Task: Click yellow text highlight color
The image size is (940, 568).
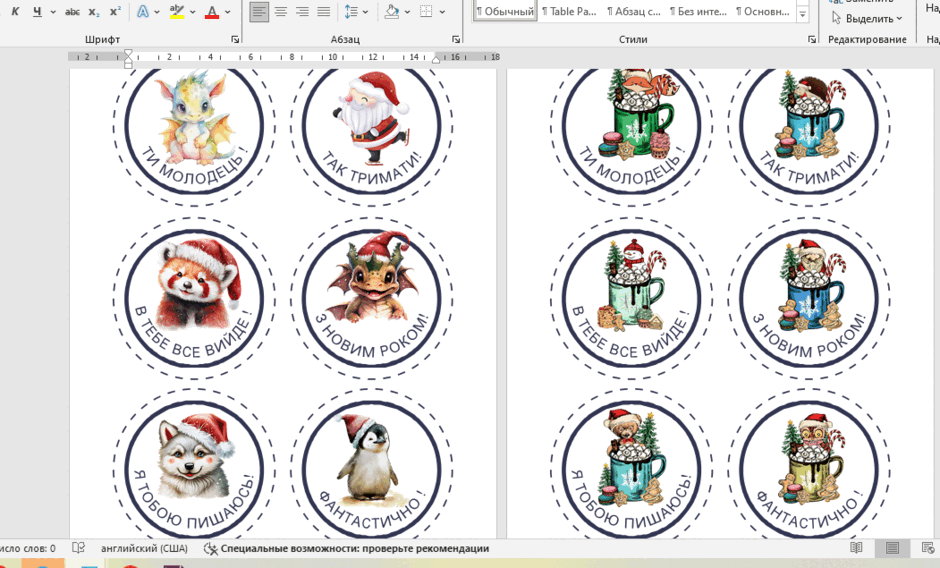Action: click(177, 11)
